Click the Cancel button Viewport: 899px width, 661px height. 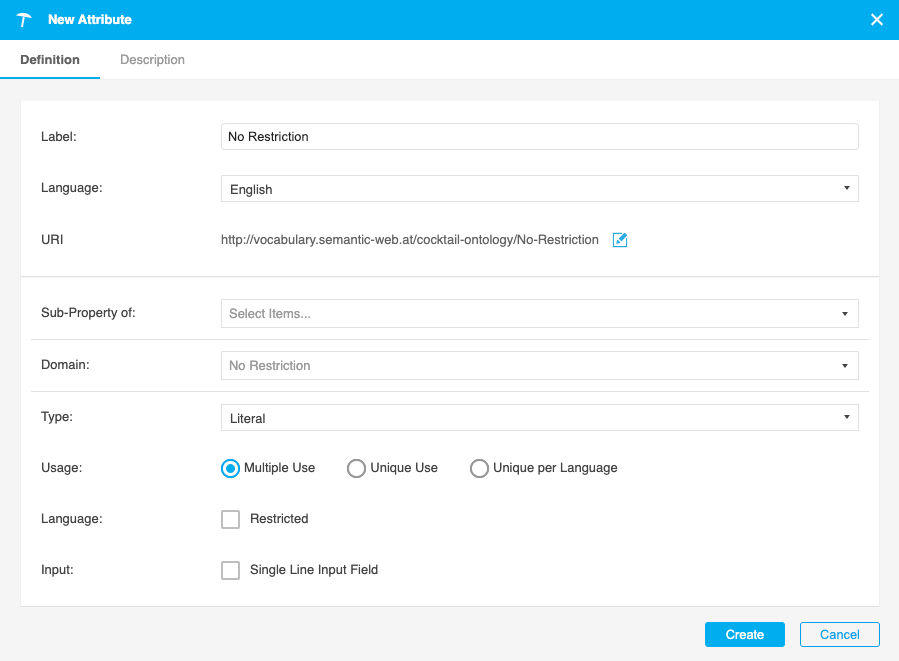[839, 635]
